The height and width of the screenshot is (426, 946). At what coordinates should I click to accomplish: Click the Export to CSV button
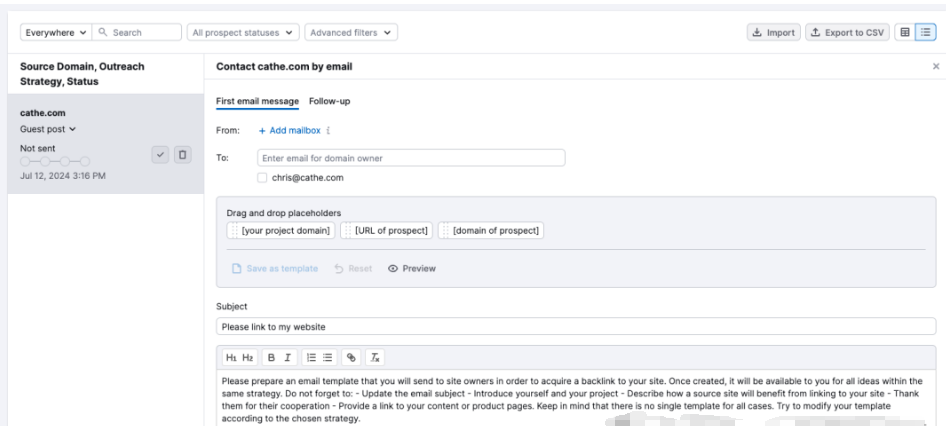[x=846, y=32]
